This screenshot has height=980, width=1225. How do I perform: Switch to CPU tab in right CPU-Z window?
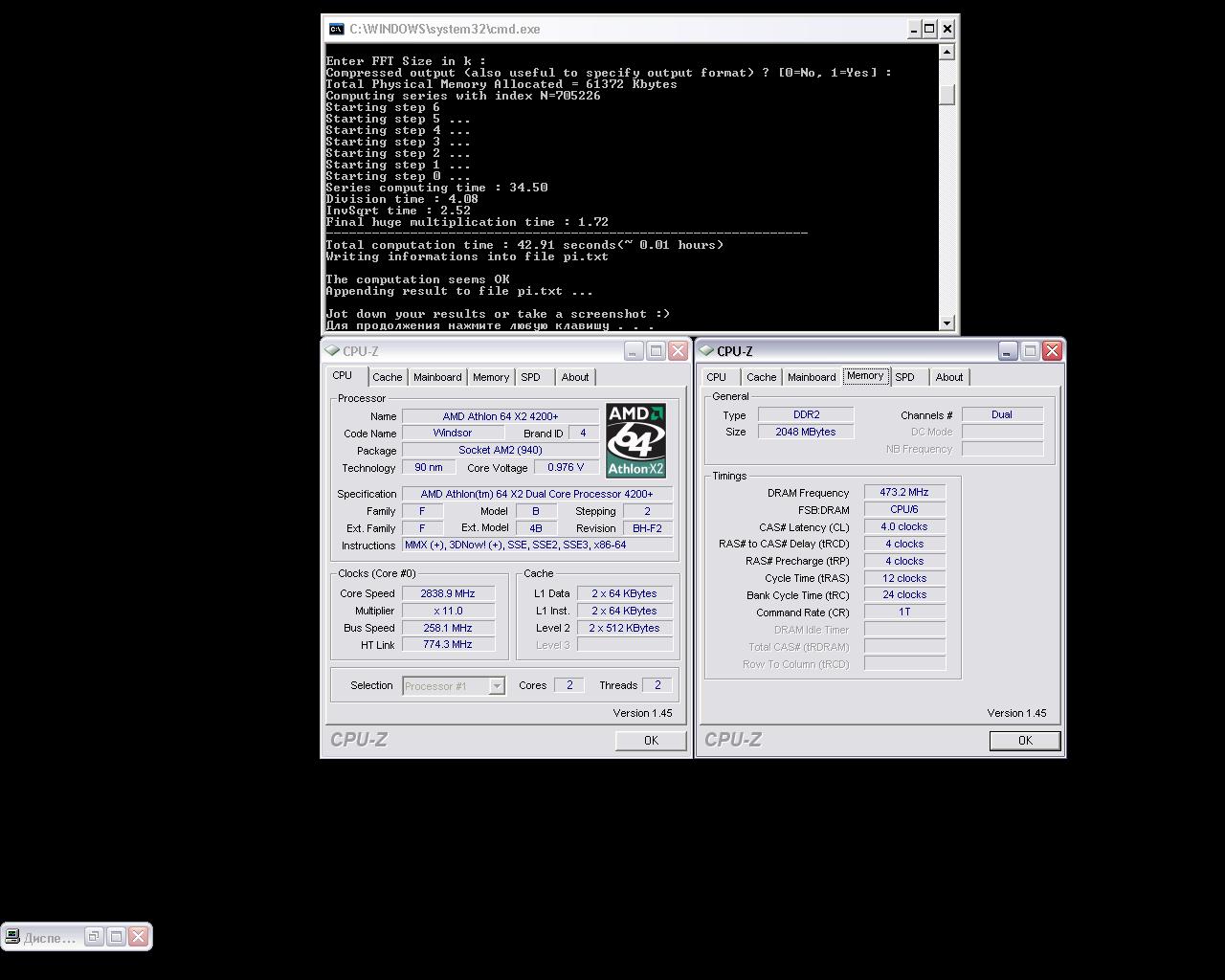pos(717,377)
